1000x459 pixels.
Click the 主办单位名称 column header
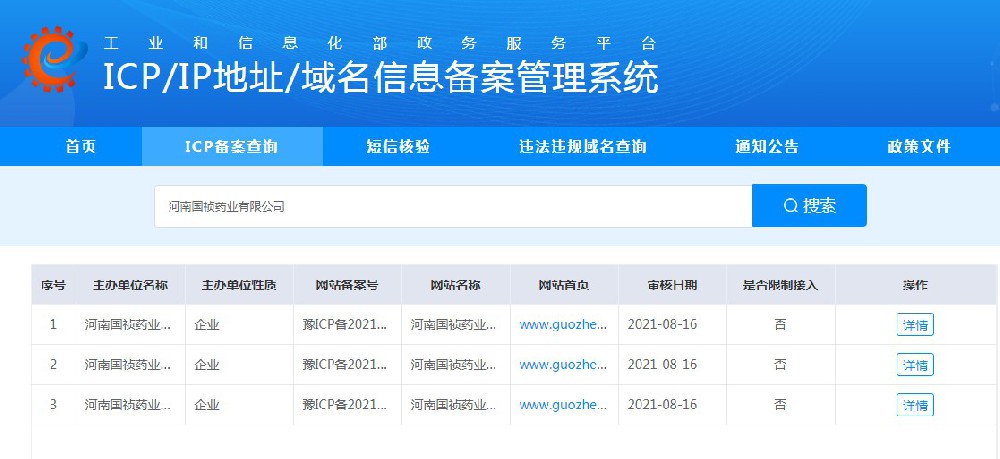coord(130,285)
